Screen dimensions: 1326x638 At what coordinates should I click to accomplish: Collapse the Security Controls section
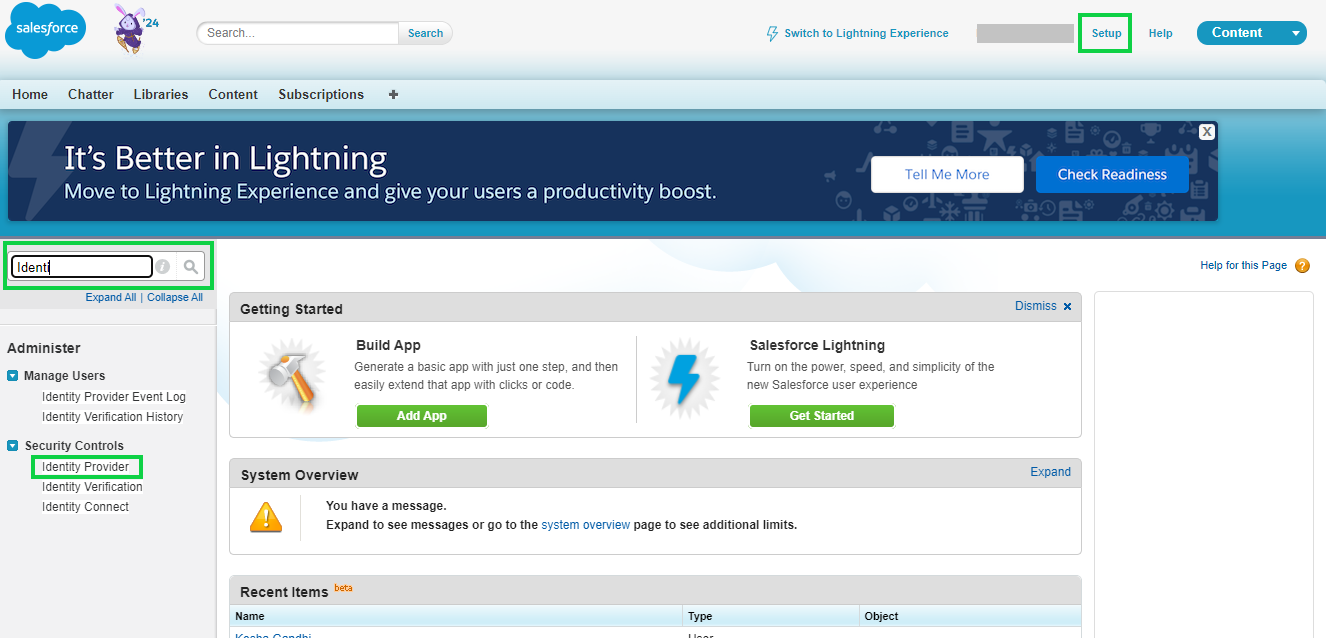[x=12, y=445]
